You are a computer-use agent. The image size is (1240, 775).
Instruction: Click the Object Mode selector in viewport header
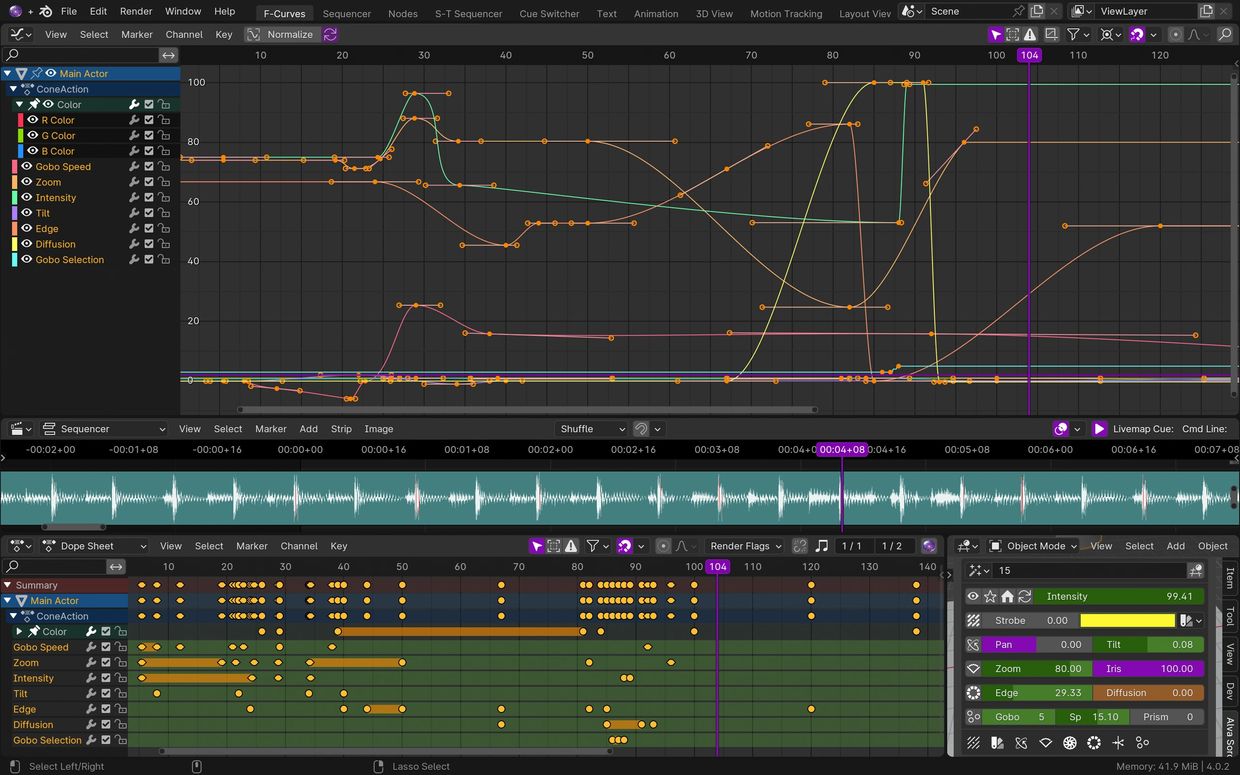click(x=1034, y=546)
